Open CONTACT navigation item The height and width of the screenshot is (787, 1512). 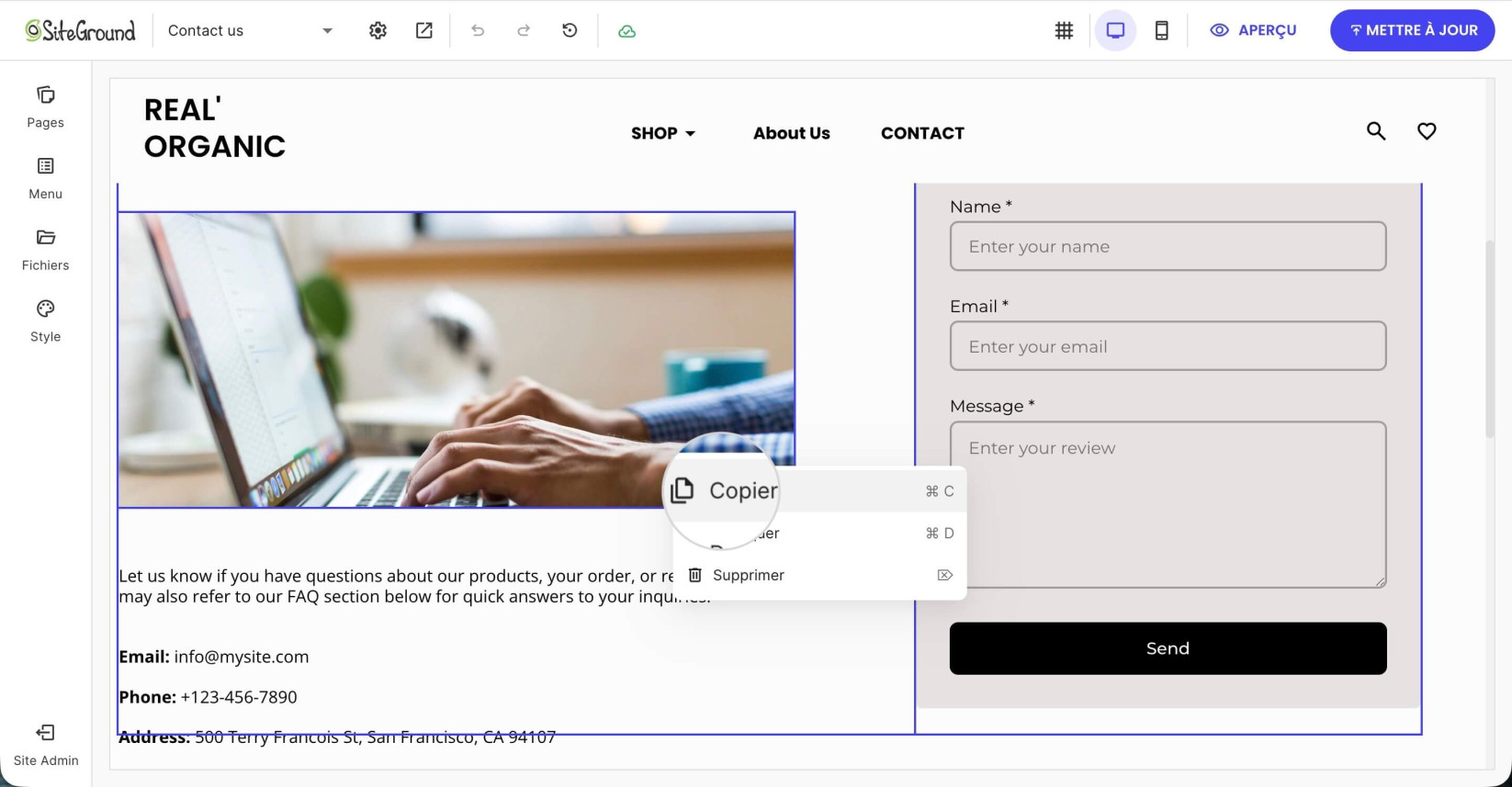pos(922,133)
